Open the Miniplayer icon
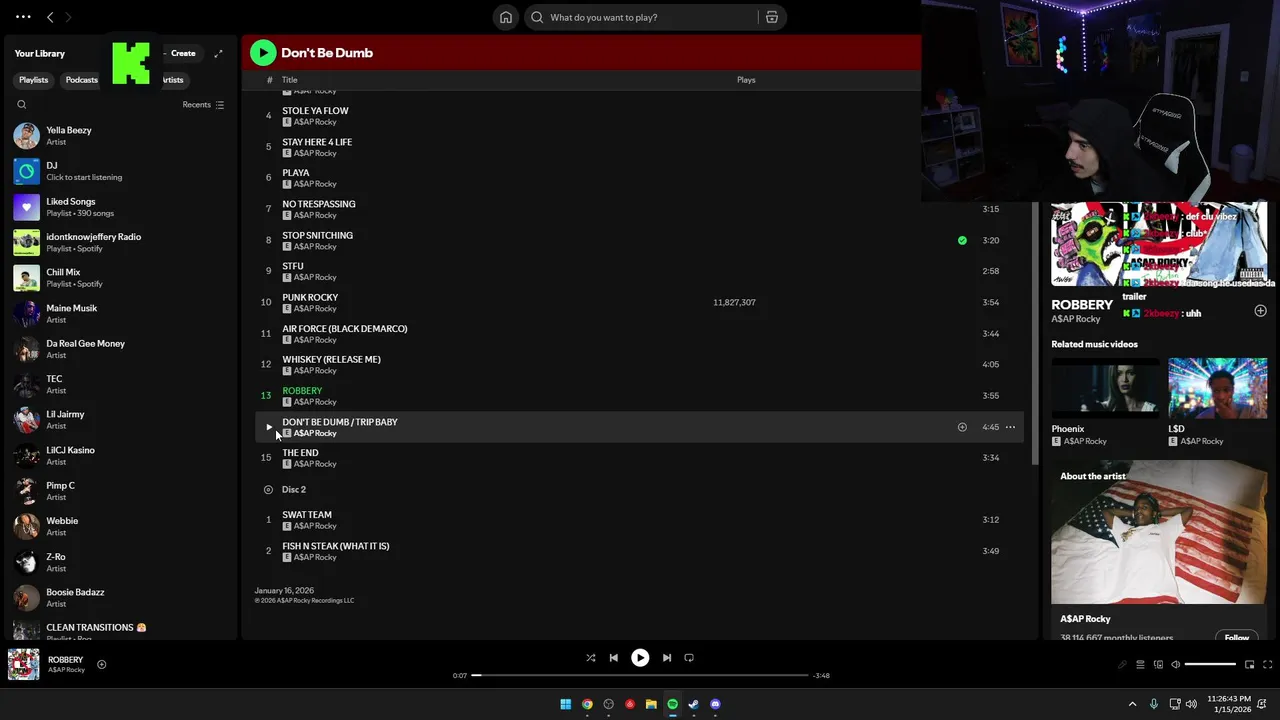The height and width of the screenshot is (720, 1280). coord(1249,665)
